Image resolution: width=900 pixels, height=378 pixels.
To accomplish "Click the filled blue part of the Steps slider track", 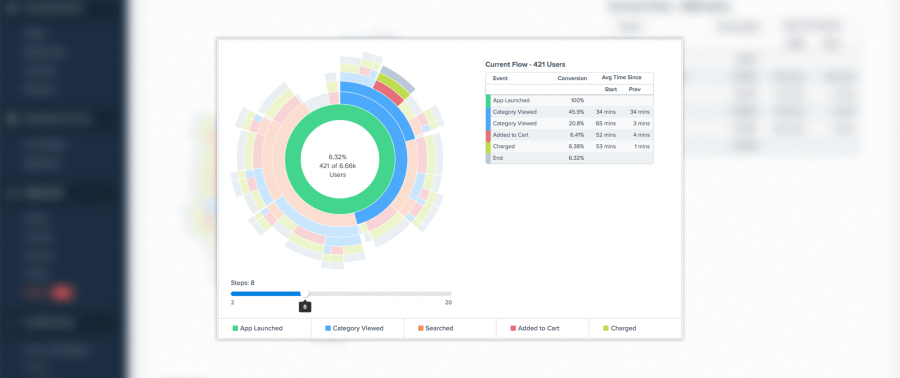I will [266, 294].
